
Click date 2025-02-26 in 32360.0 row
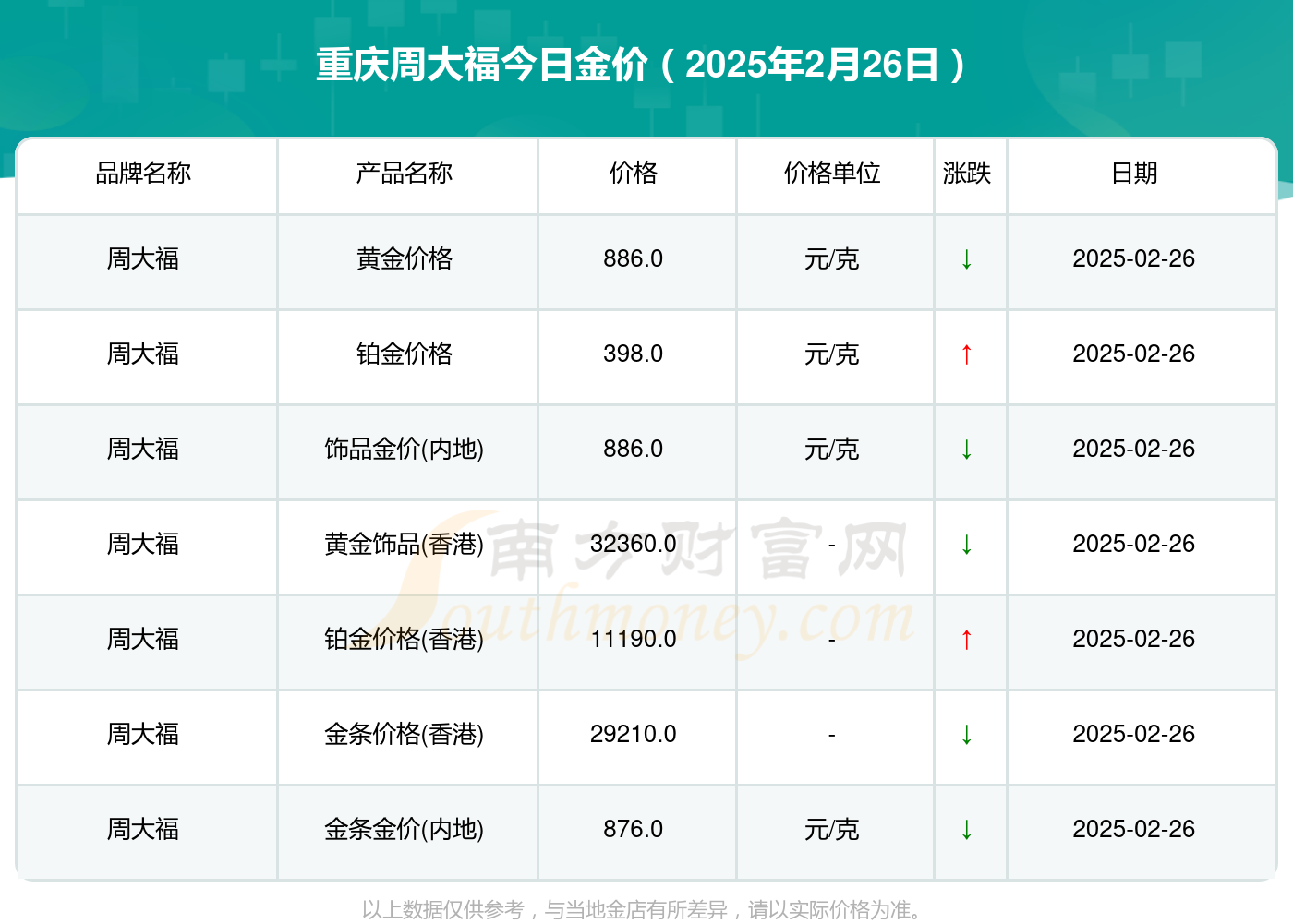(x=1134, y=545)
